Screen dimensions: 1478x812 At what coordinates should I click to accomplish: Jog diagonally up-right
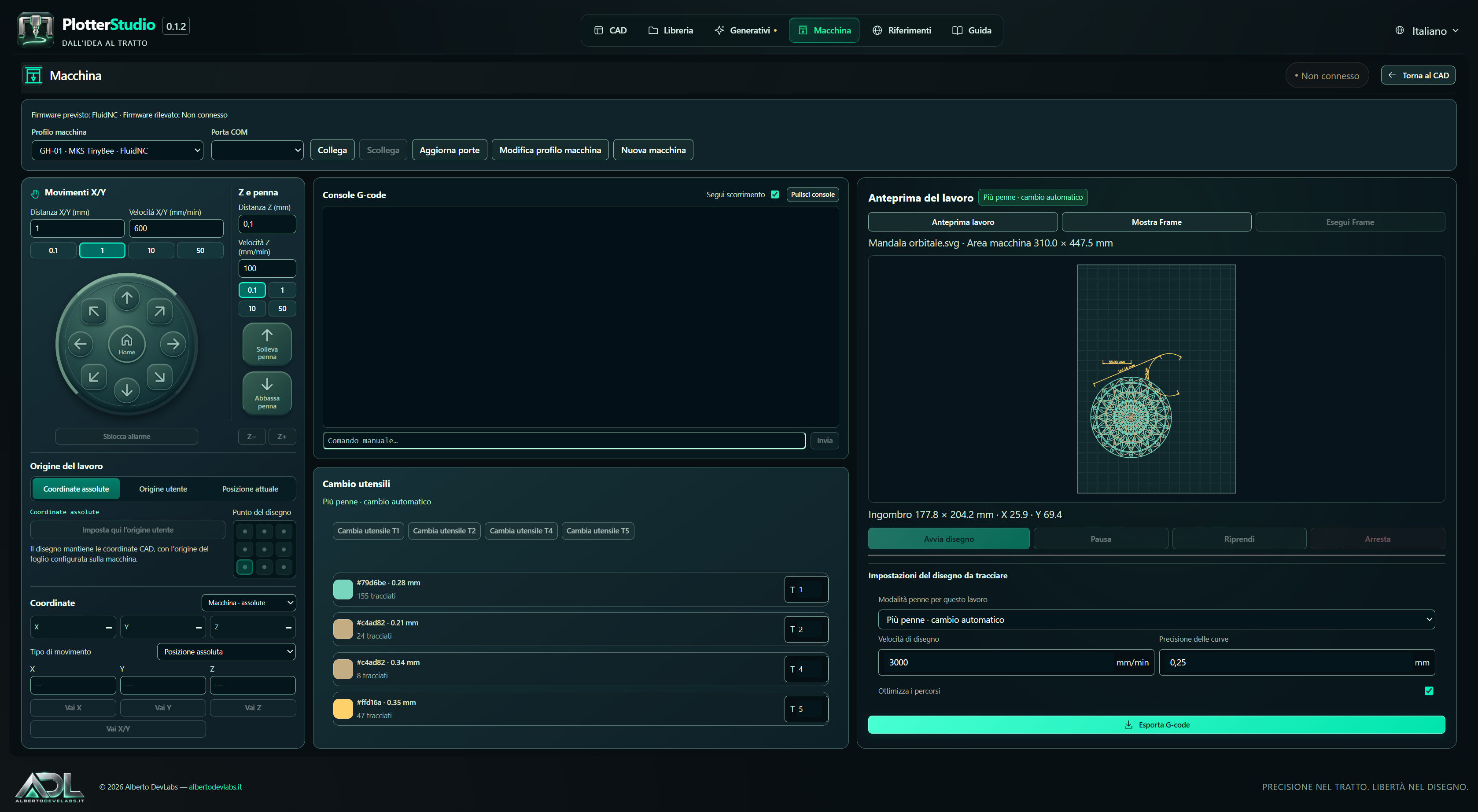tap(159, 312)
